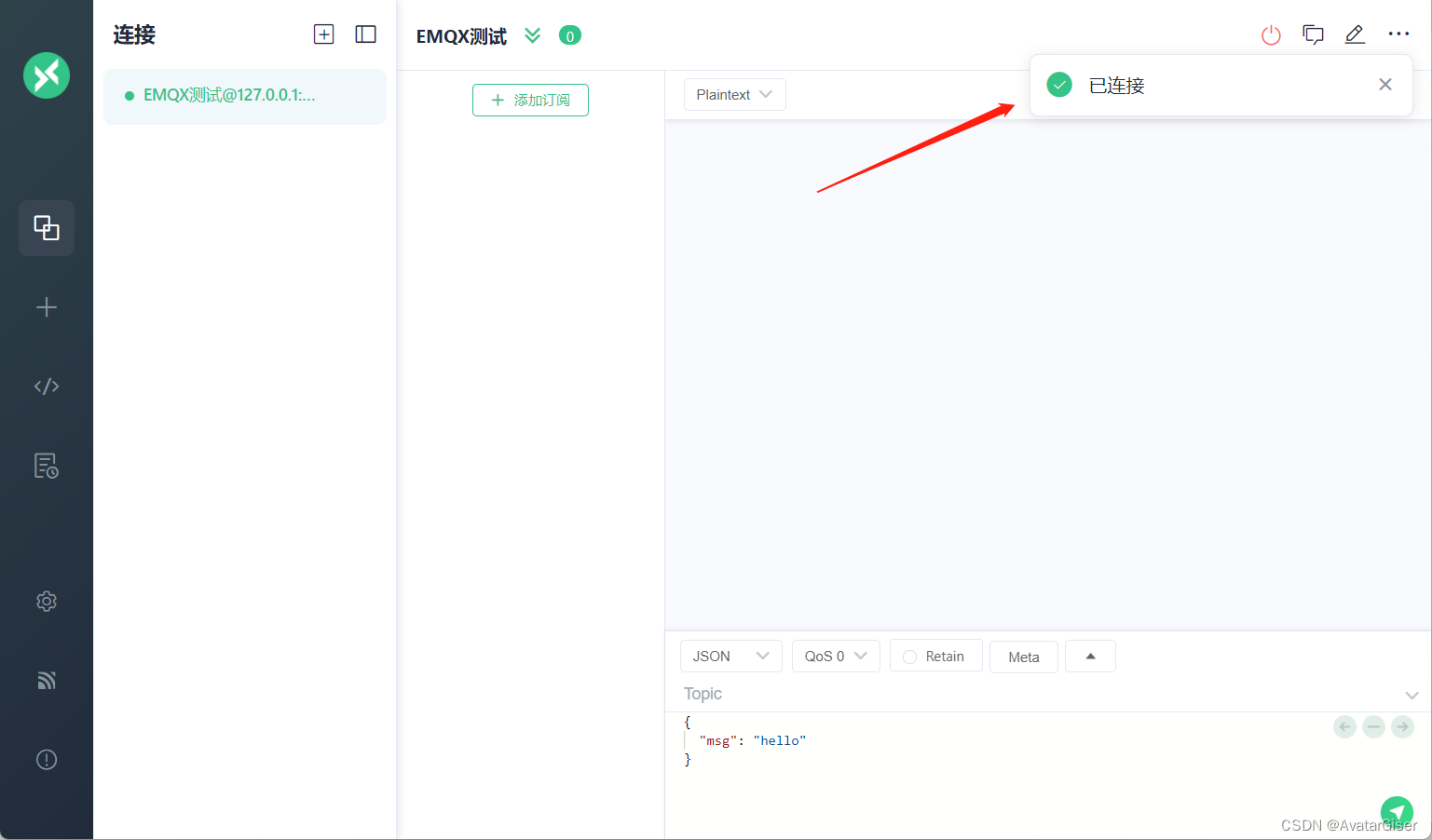Screen dimensions: 1432x840
Task: Click the plus New Connection sidebar icon
Action: pyautogui.click(x=47, y=307)
